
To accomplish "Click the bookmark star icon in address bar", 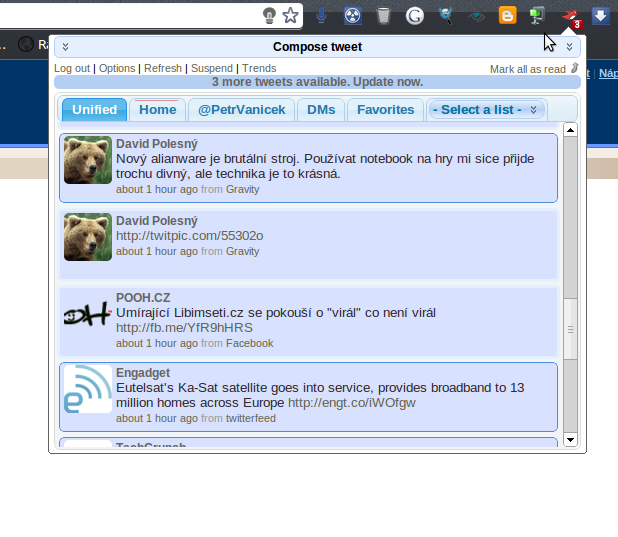I will 290,16.
